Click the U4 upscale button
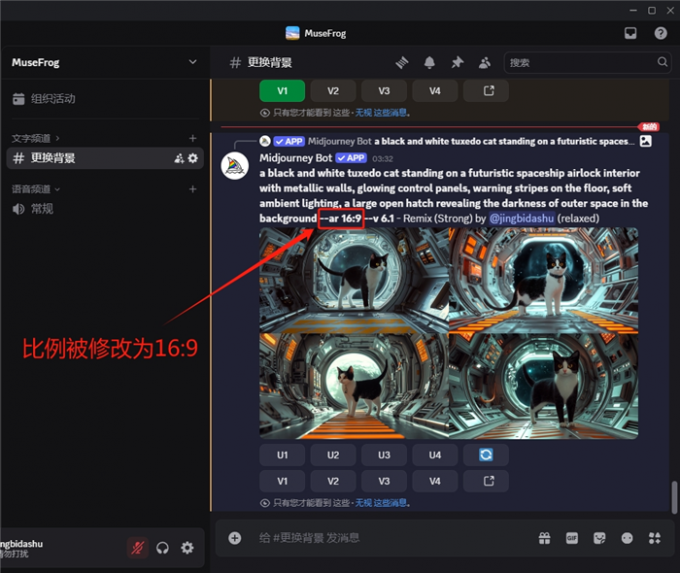The image size is (680, 573). click(x=435, y=455)
